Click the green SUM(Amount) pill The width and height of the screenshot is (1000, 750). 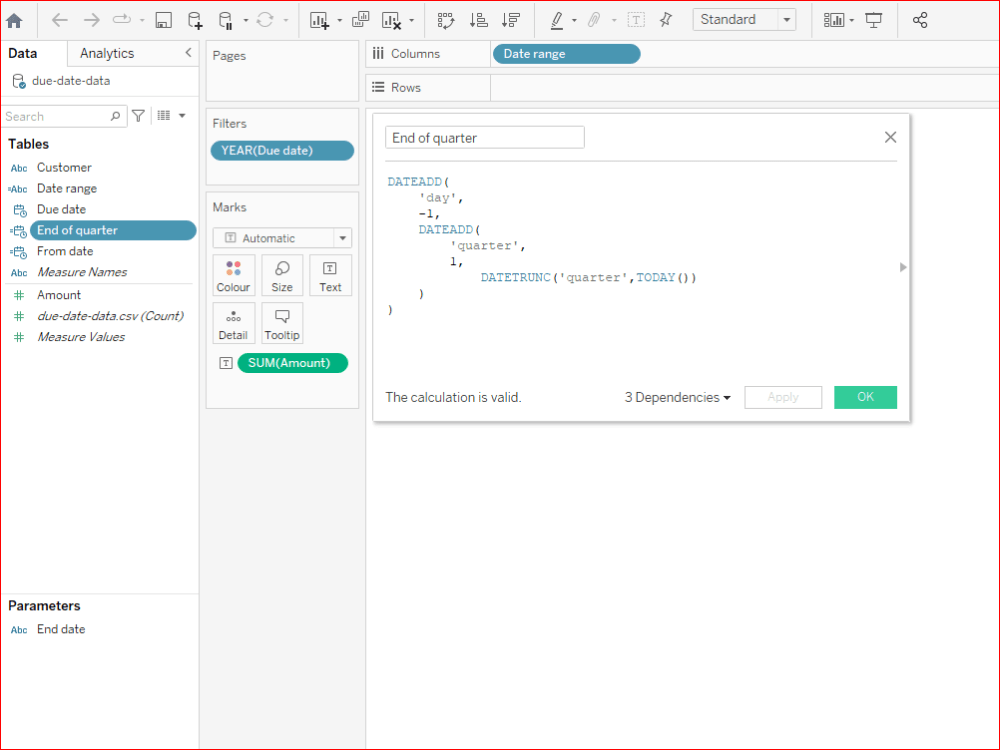[292, 363]
